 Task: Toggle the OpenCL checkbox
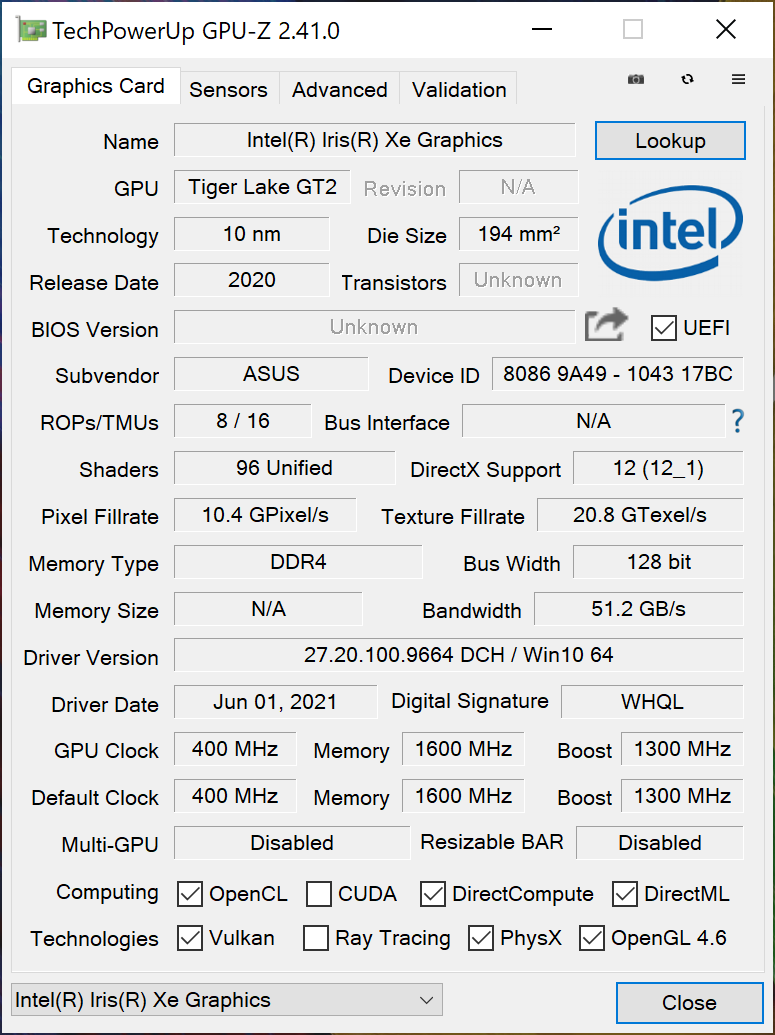(189, 893)
